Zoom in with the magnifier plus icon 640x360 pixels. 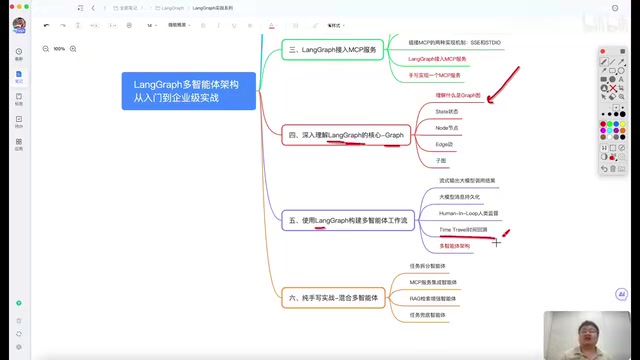[73, 49]
